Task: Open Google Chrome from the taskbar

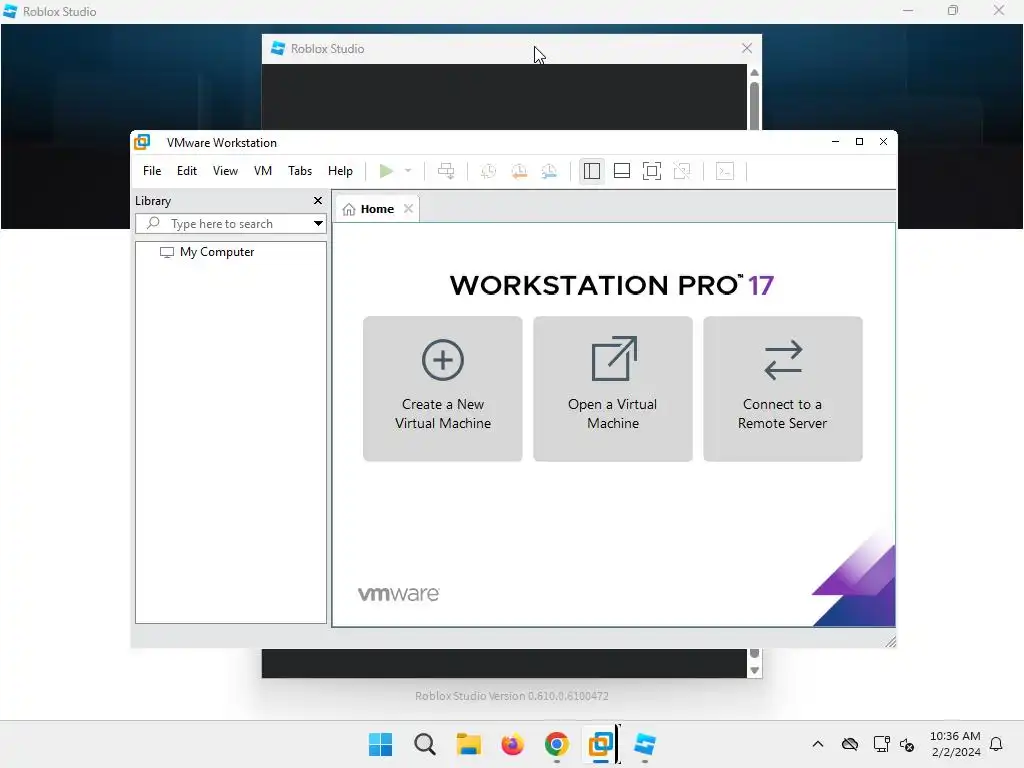Action: tap(556, 744)
